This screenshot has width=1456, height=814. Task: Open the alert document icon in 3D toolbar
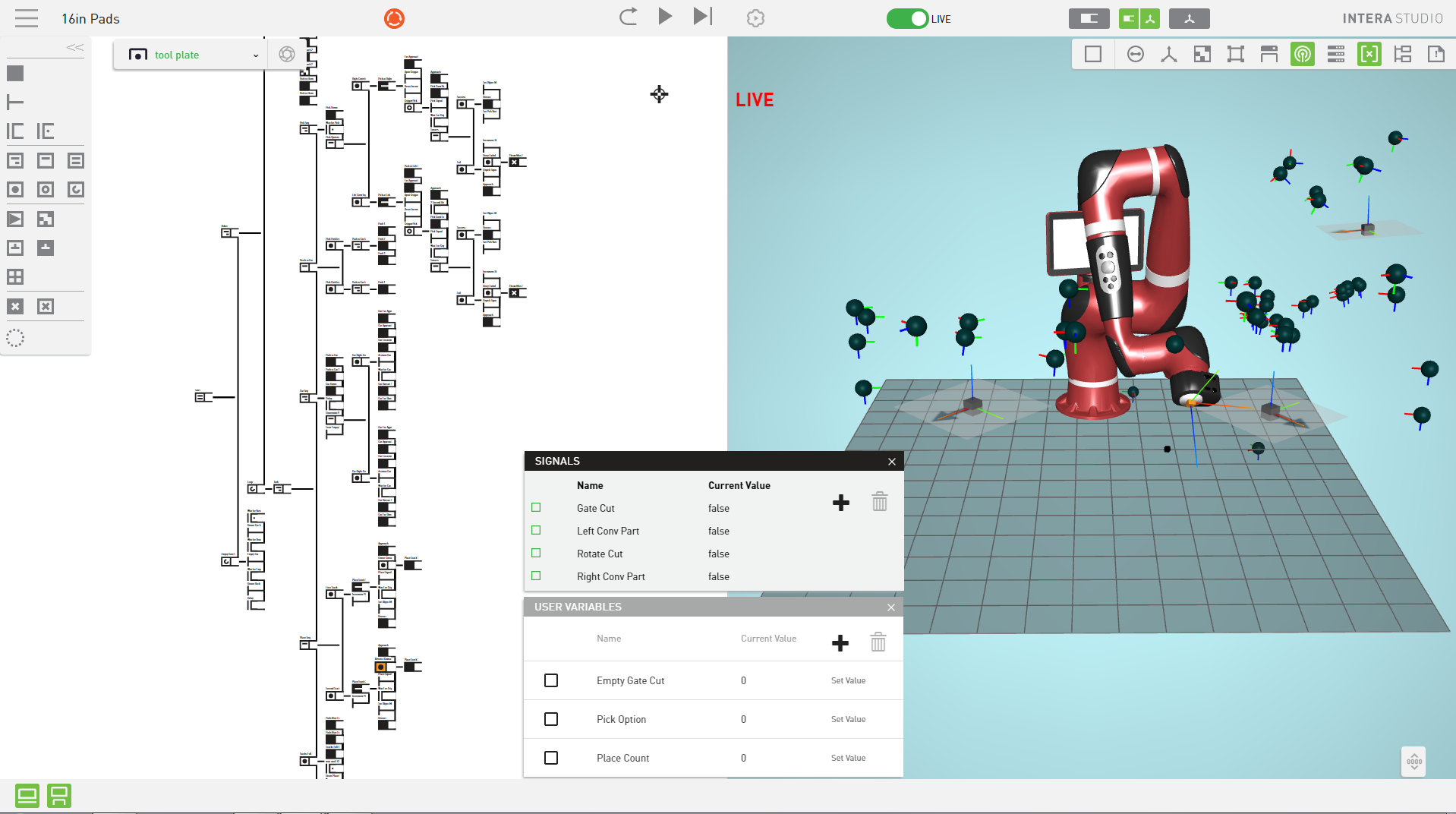pyautogui.click(x=1436, y=54)
